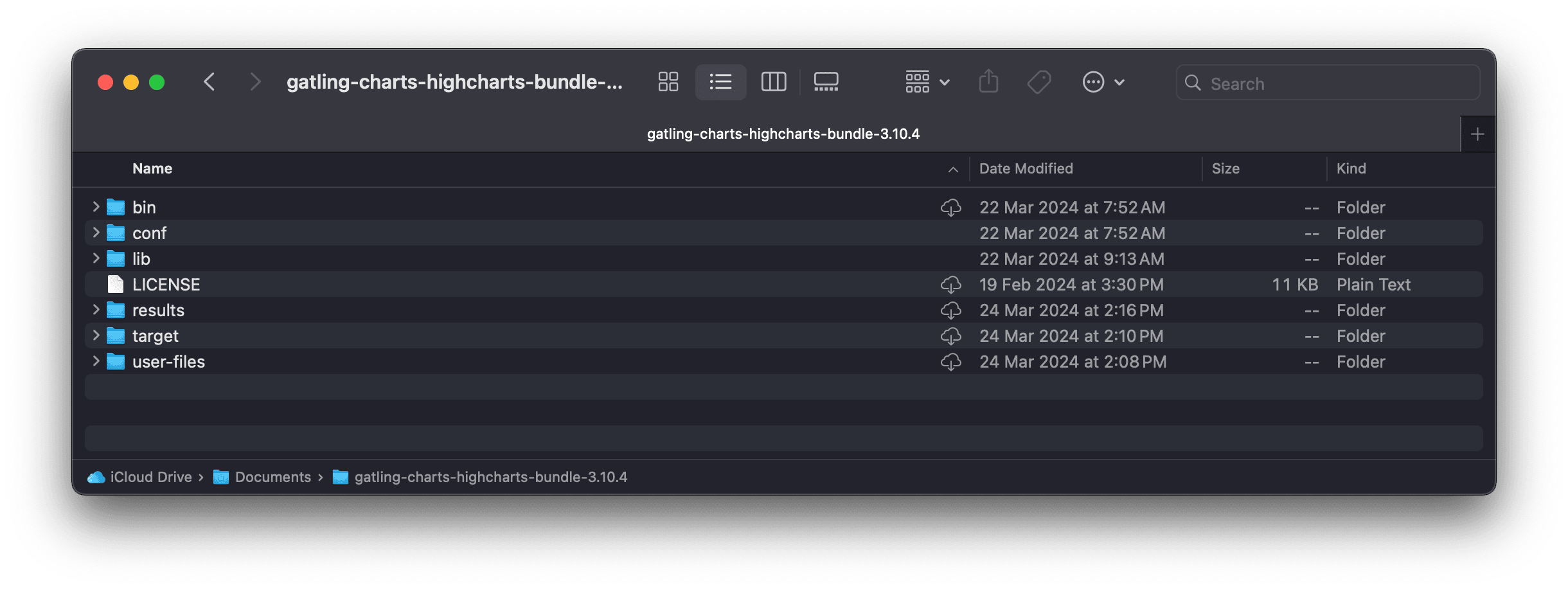Screen dimensions: 1568x590
Task: Zoom the window with green button
Action: tap(157, 82)
